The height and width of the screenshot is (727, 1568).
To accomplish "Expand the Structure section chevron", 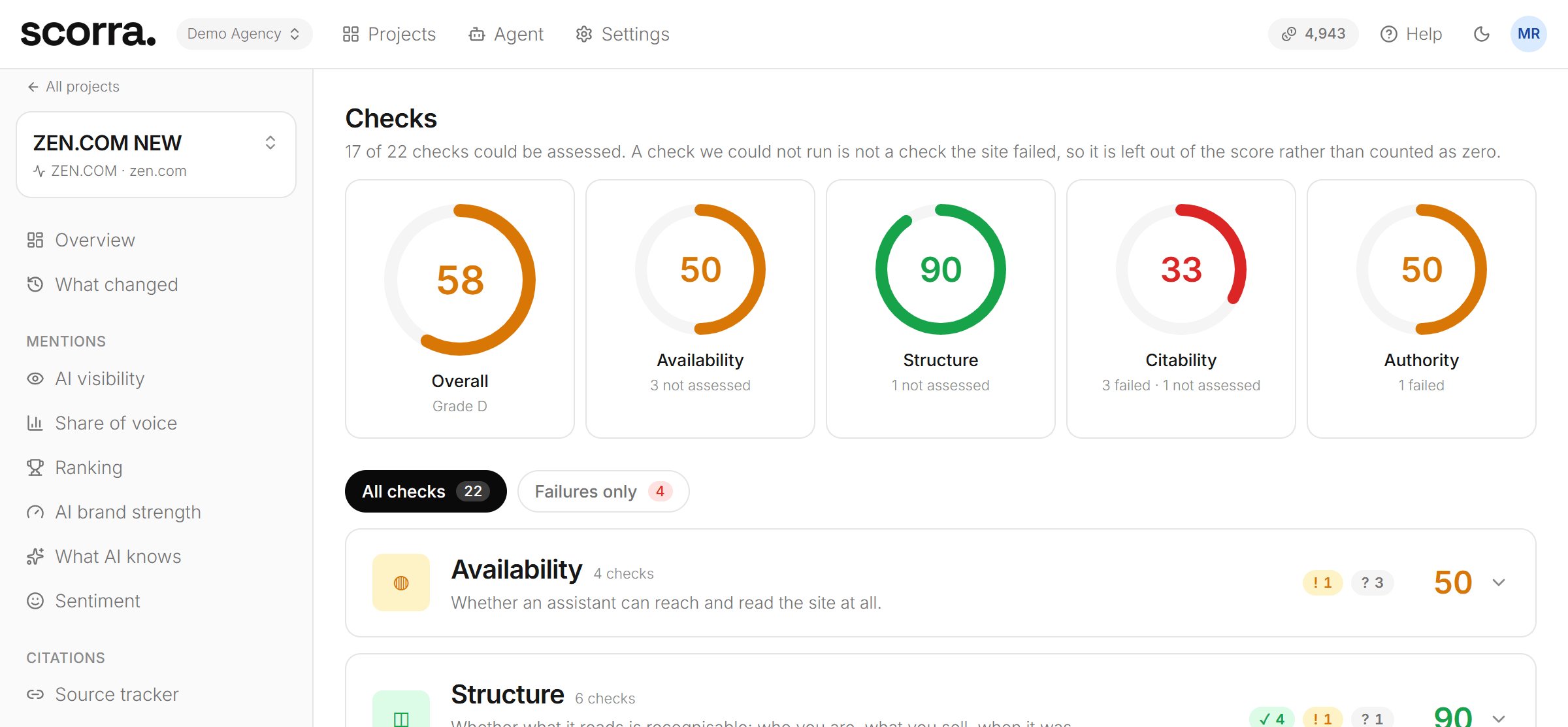I will pos(1499,719).
